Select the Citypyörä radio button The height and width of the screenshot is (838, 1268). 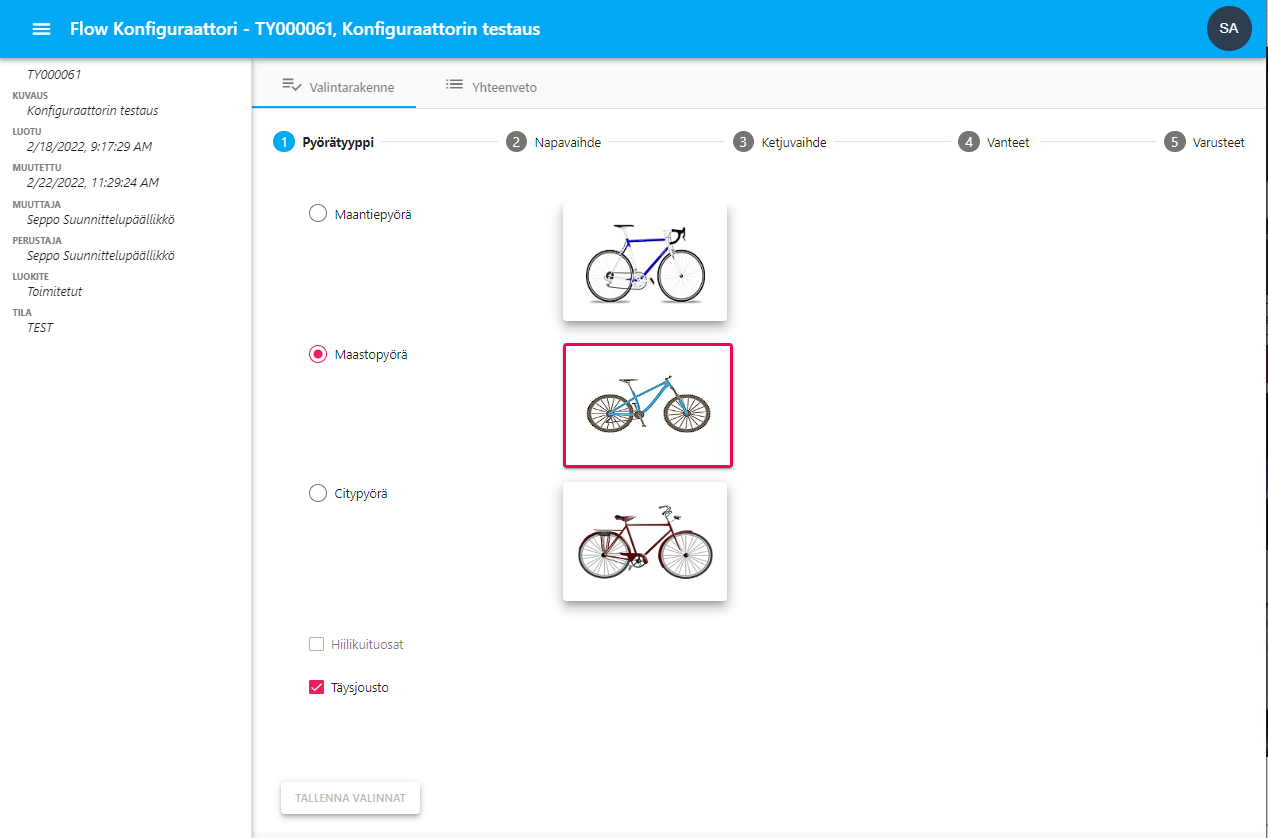tap(318, 493)
